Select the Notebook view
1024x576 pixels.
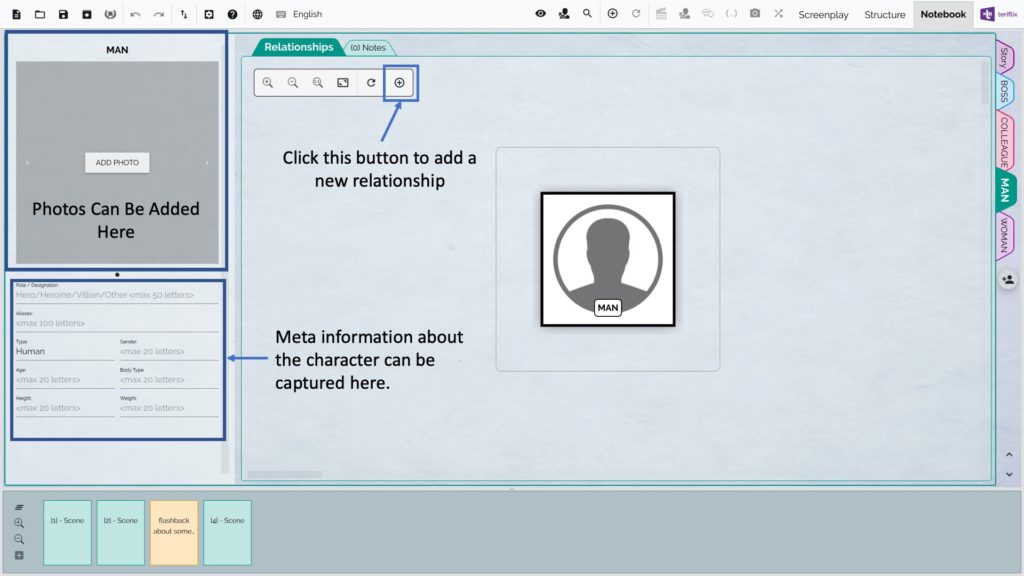pos(943,14)
